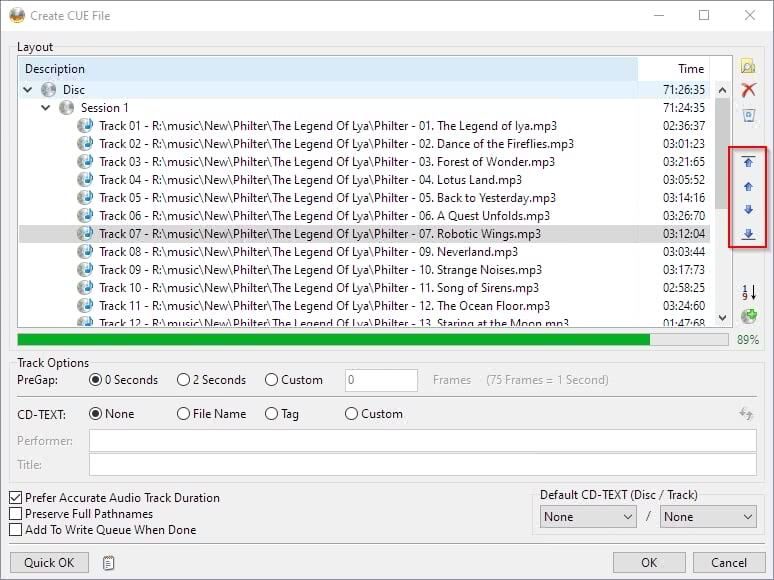Click the Track 01 audio icon

pos(85,126)
